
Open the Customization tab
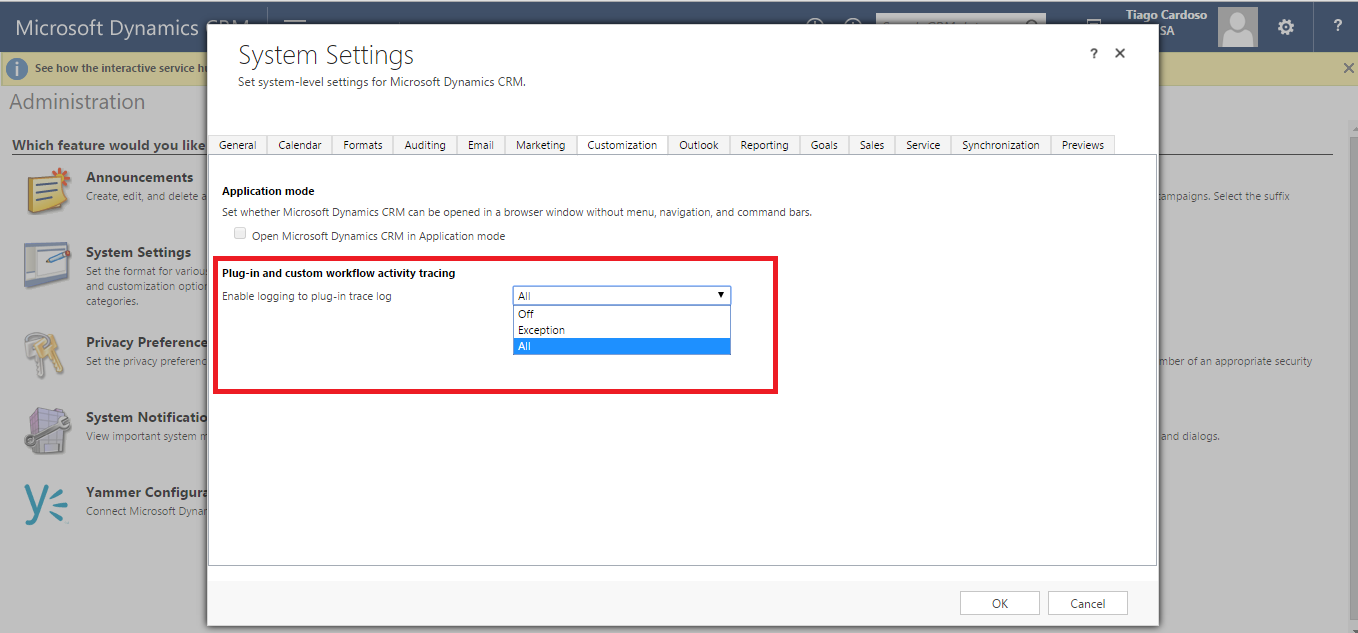pyautogui.click(x=622, y=144)
